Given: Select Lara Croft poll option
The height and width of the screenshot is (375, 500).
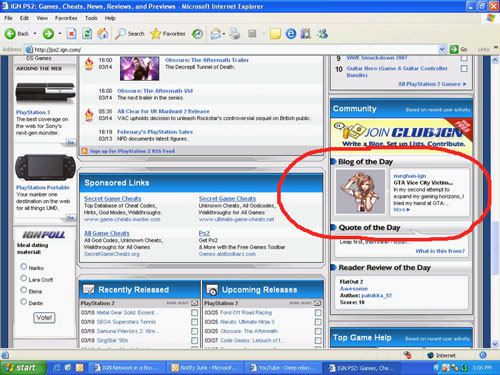Looking at the screenshot, I should (x=24, y=278).
